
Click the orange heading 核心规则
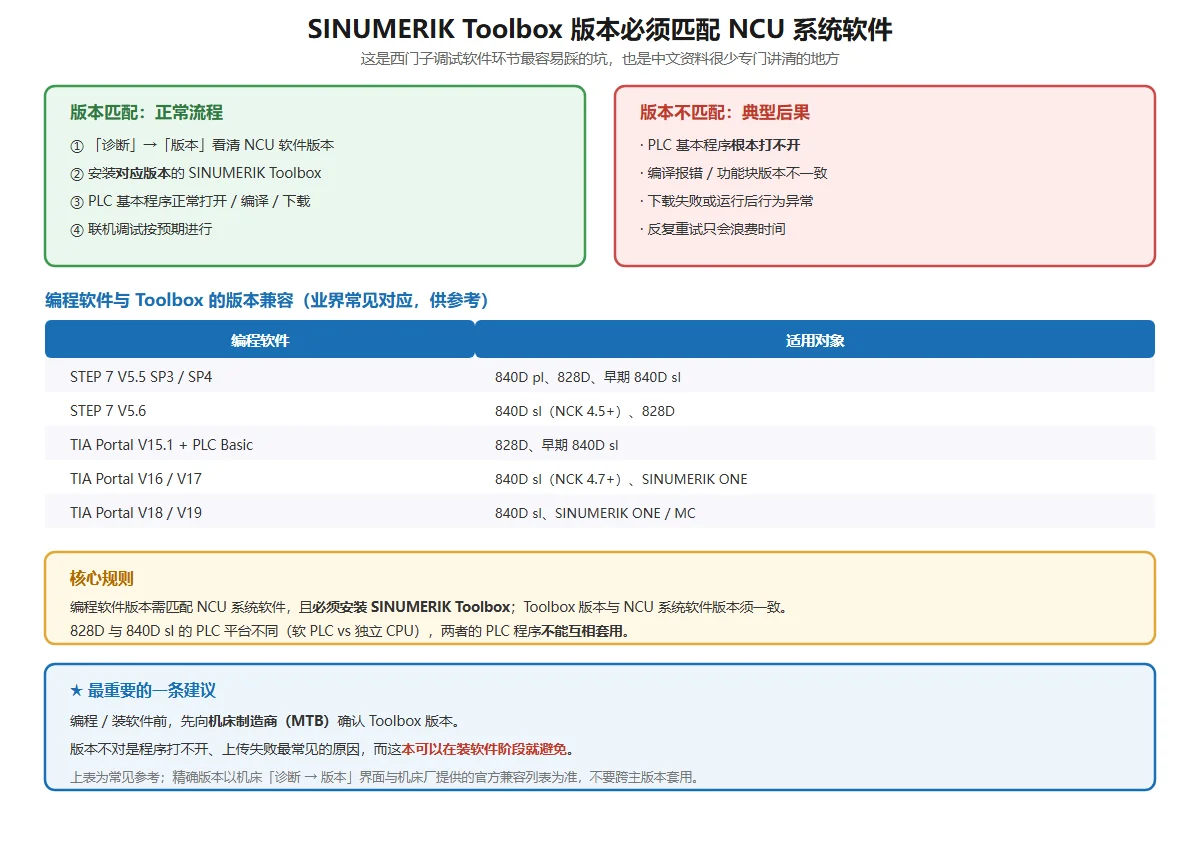(x=102, y=578)
